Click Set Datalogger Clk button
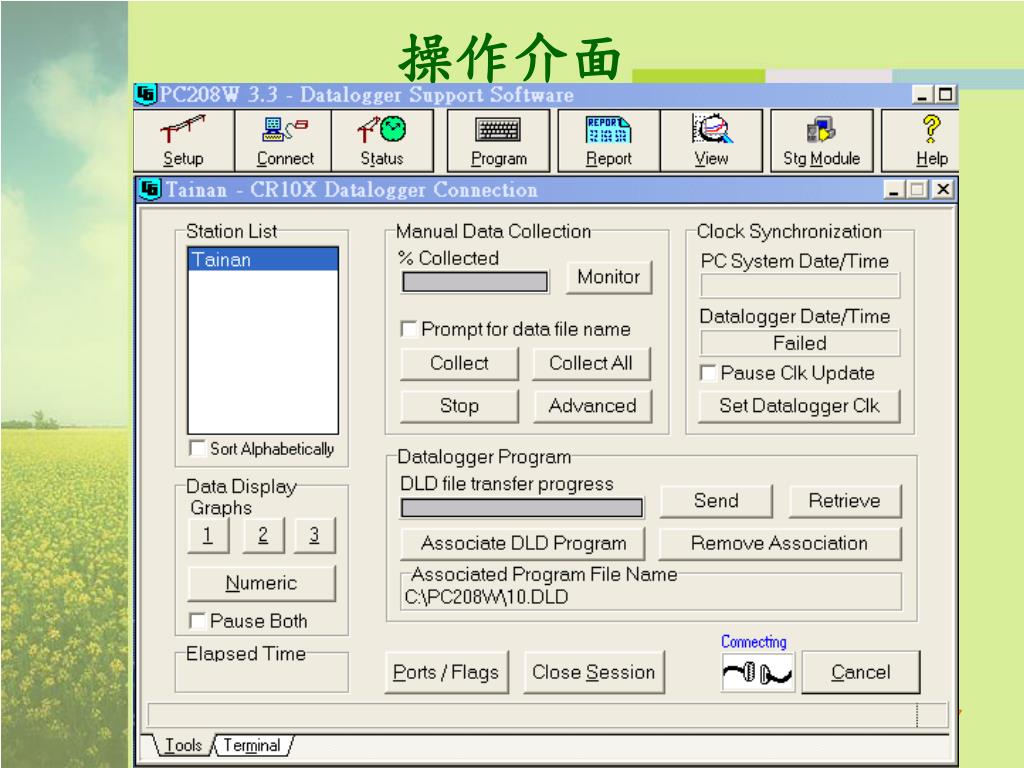 pos(799,406)
